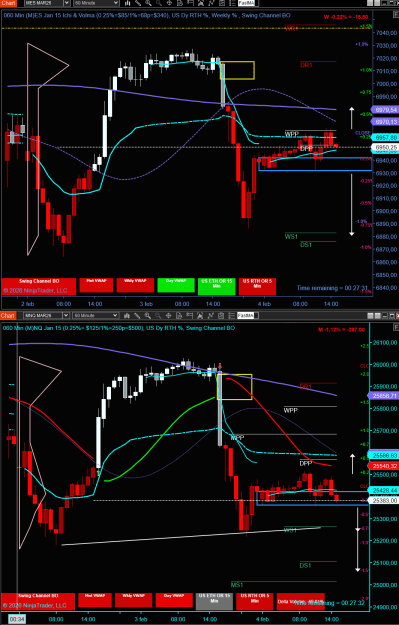Open data series icon in MES chart toolbar

pos(200,3)
